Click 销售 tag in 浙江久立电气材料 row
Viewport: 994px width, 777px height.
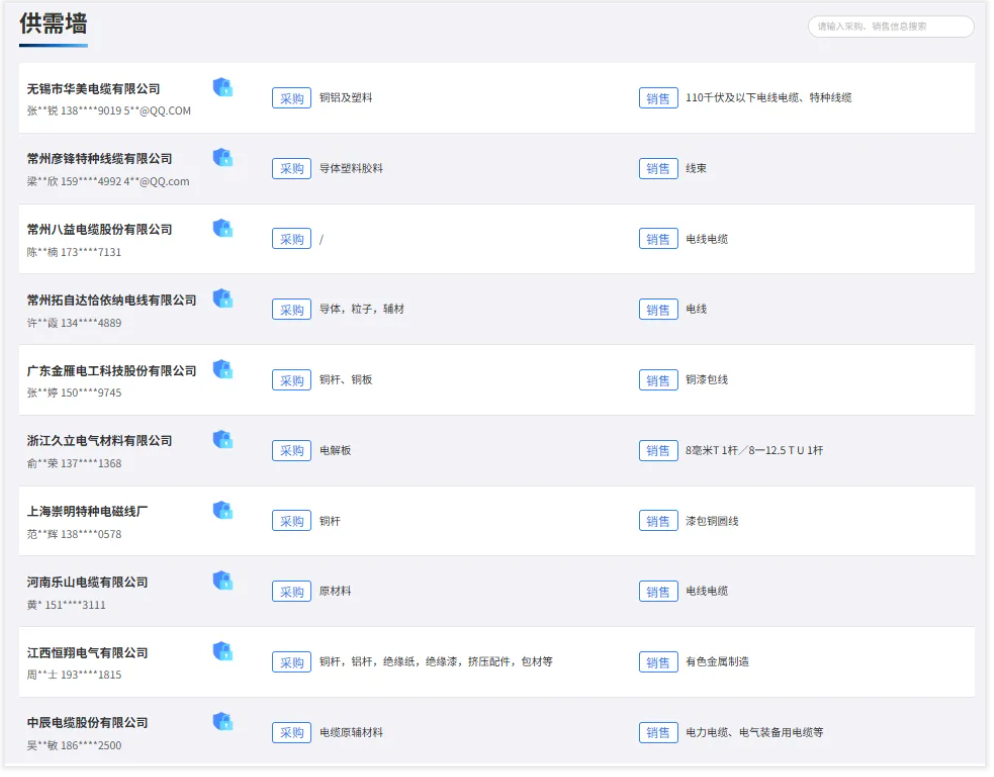click(x=659, y=451)
